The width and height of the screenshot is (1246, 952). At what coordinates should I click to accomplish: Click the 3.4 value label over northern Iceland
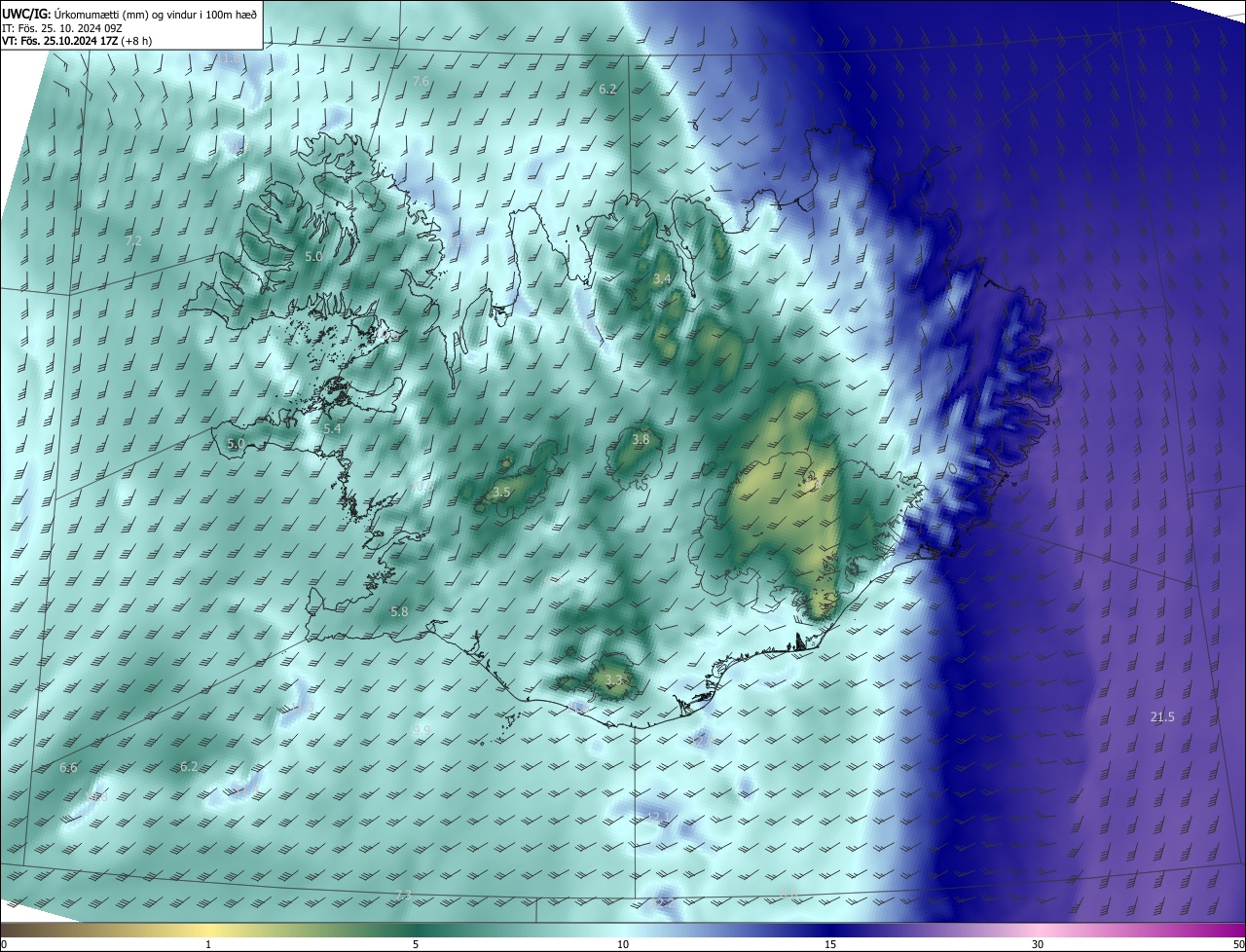(662, 279)
